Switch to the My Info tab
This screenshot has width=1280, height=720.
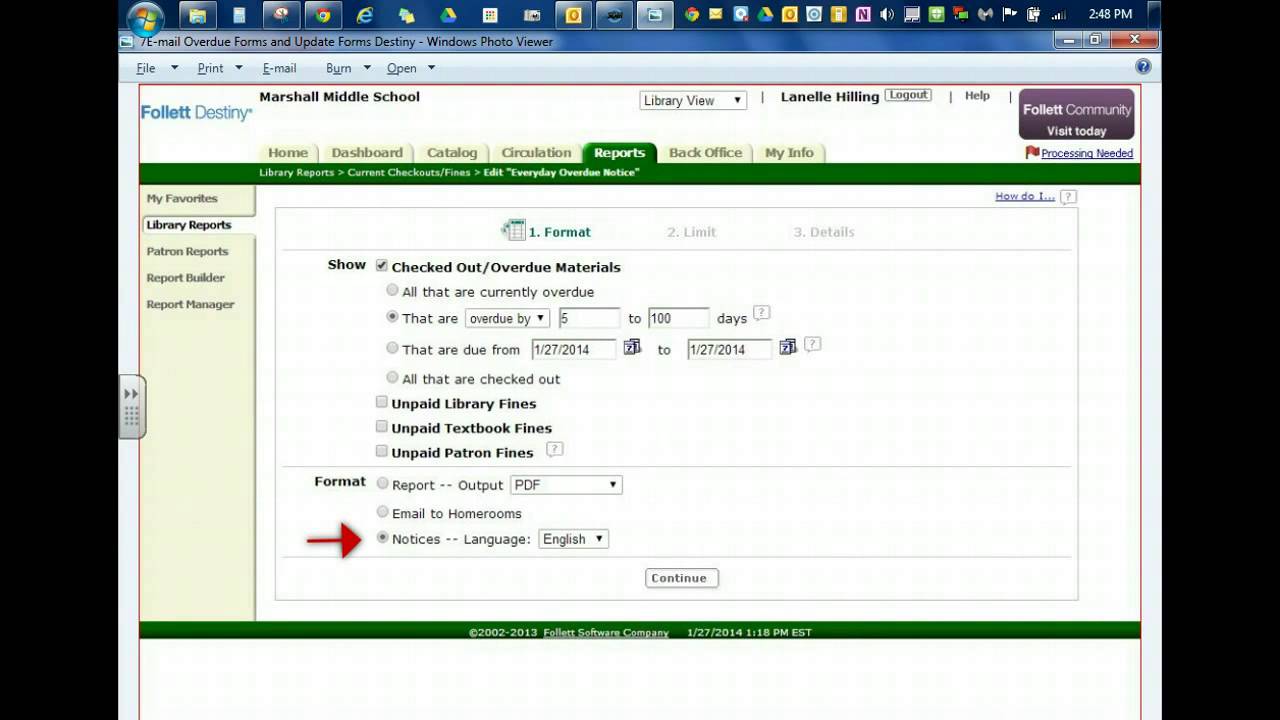[789, 153]
